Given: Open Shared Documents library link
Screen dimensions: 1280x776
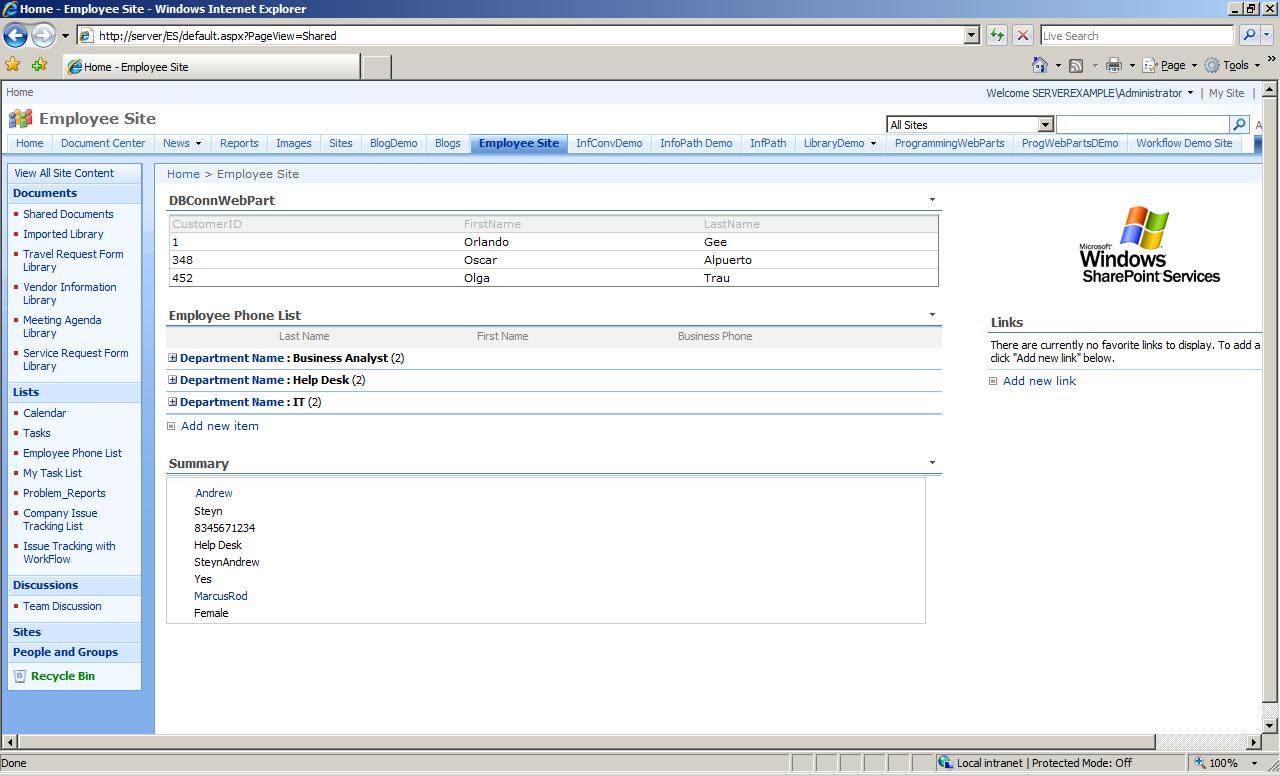Looking at the screenshot, I should coord(68,214).
